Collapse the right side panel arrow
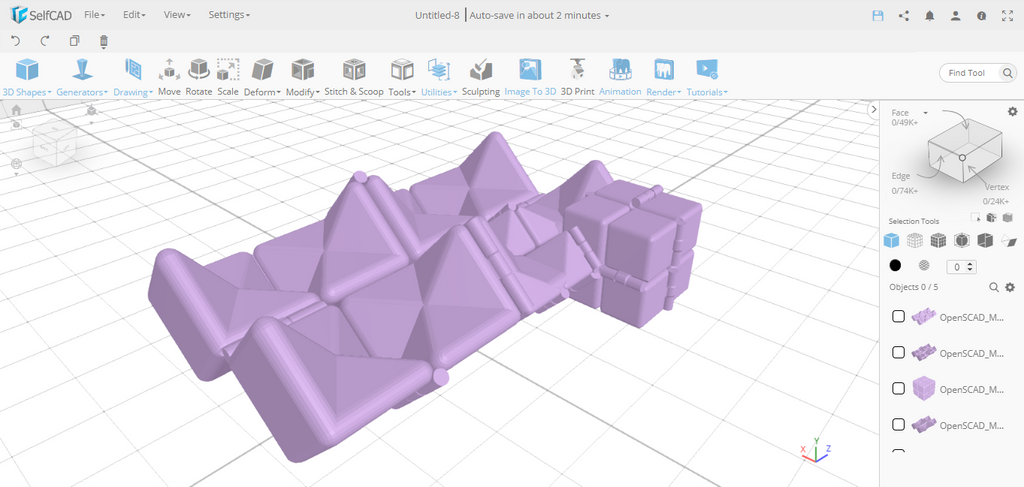 (874, 110)
